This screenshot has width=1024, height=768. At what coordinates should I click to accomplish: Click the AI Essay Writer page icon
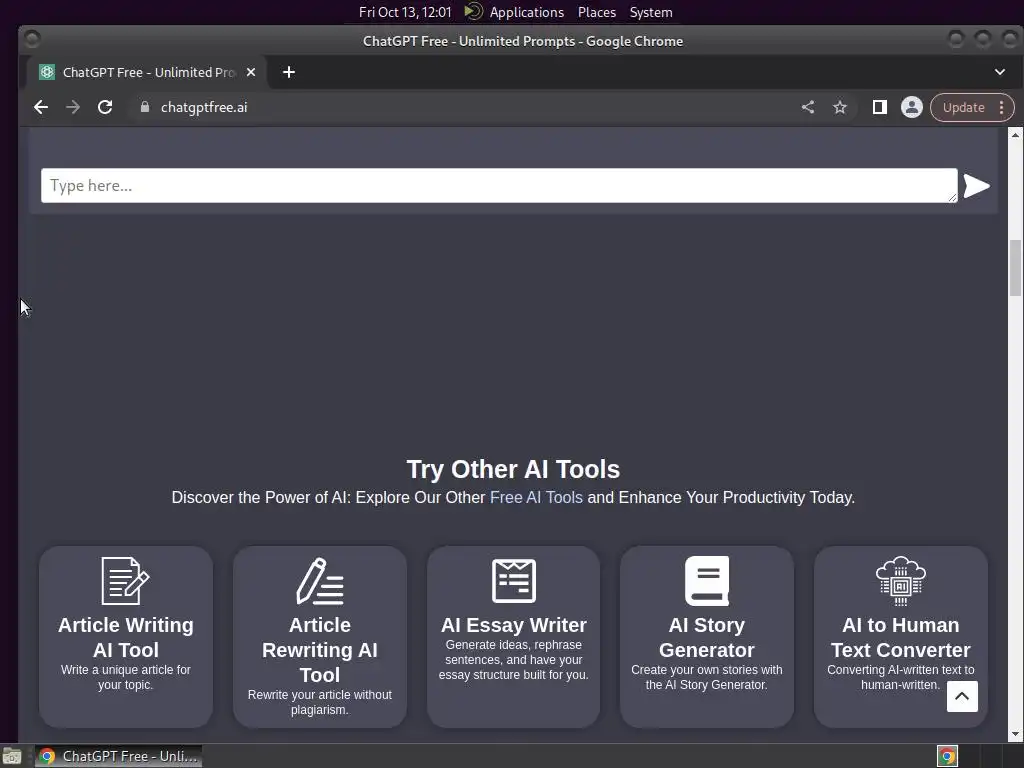coord(513,581)
